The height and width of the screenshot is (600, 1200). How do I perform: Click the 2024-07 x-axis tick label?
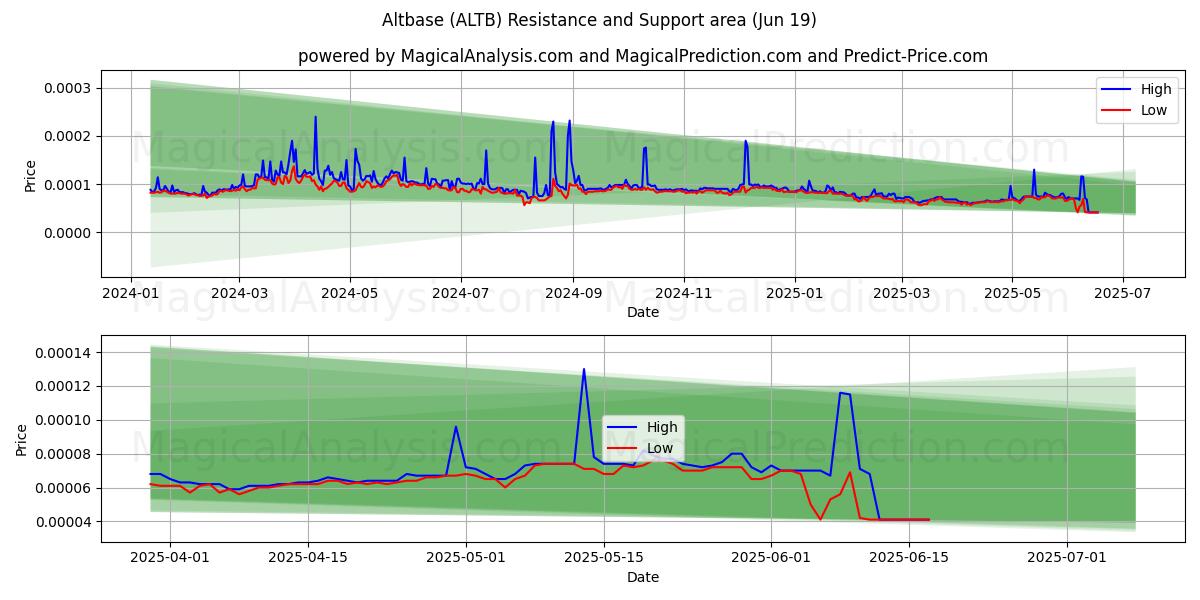[461, 293]
